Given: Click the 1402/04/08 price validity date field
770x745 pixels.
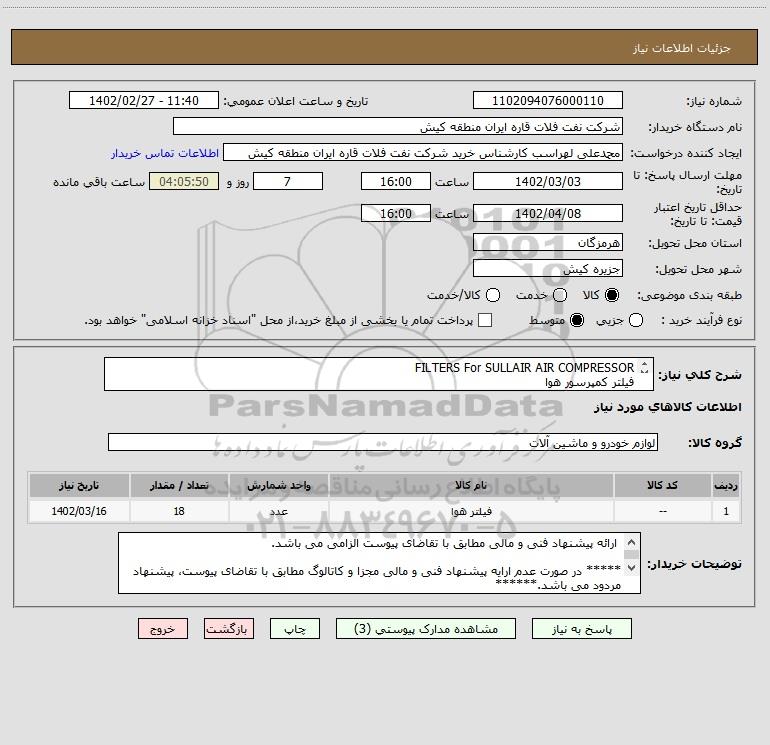Looking at the screenshot, I should [548, 213].
